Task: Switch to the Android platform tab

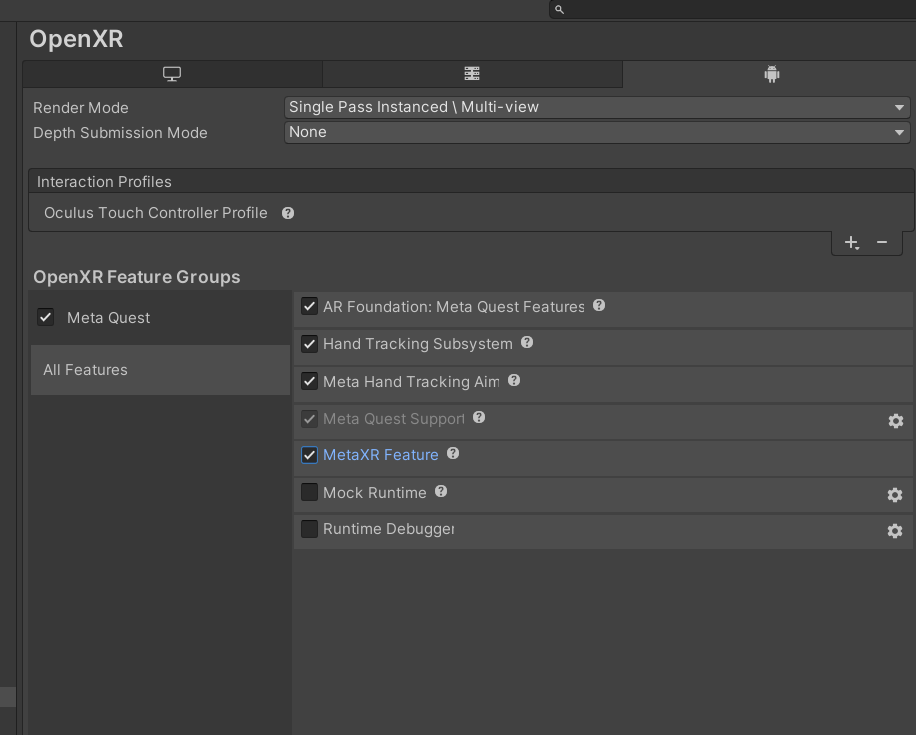Action: (x=770, y=74)
